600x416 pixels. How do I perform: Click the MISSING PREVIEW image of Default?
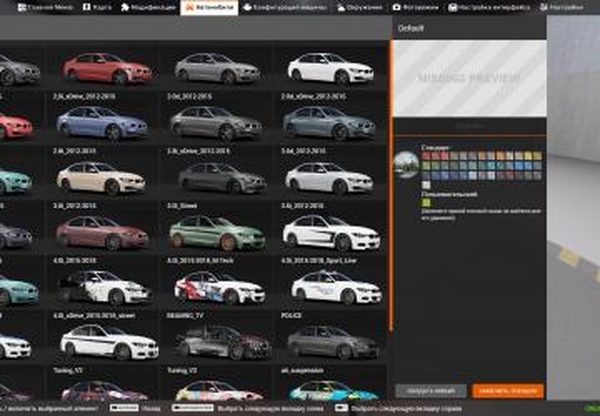point(470,78)
